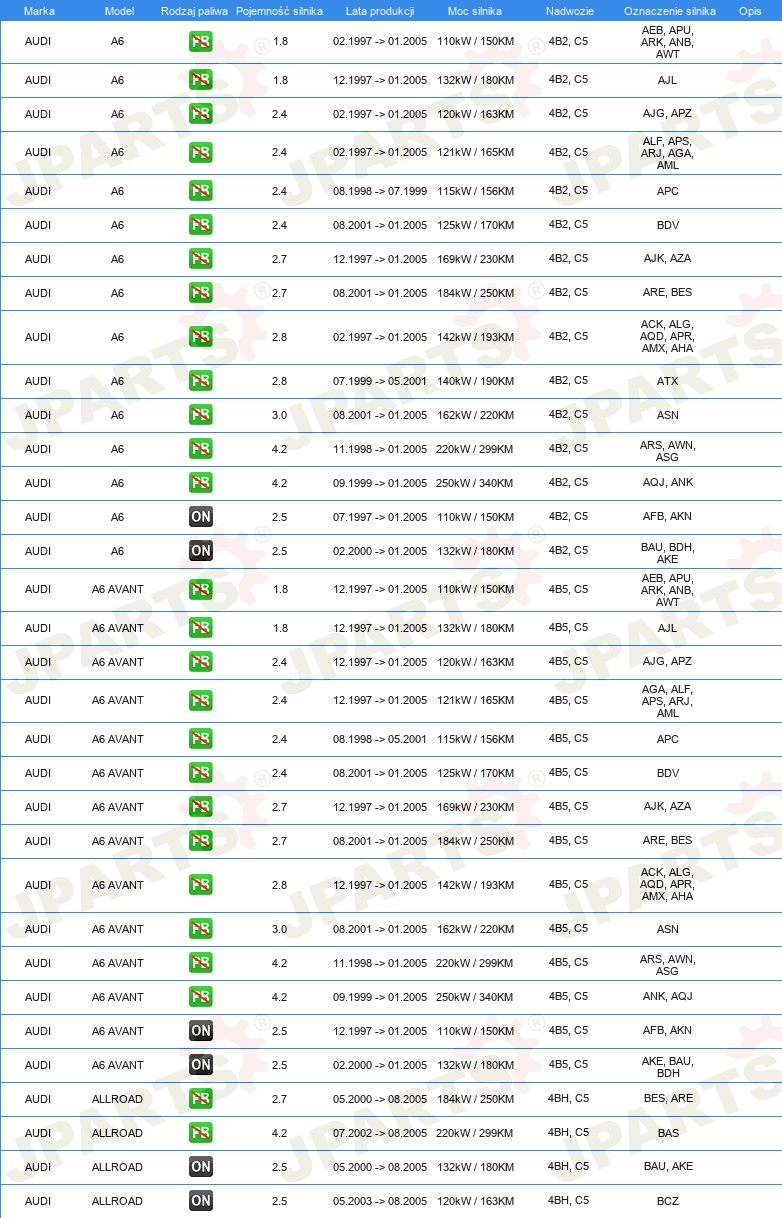Click A6 AVANT model cell in AKE, BAU, BDH row
The width and height of the screenshot is (782, 1218).
pyautogui.click(x=118, y=1065)
